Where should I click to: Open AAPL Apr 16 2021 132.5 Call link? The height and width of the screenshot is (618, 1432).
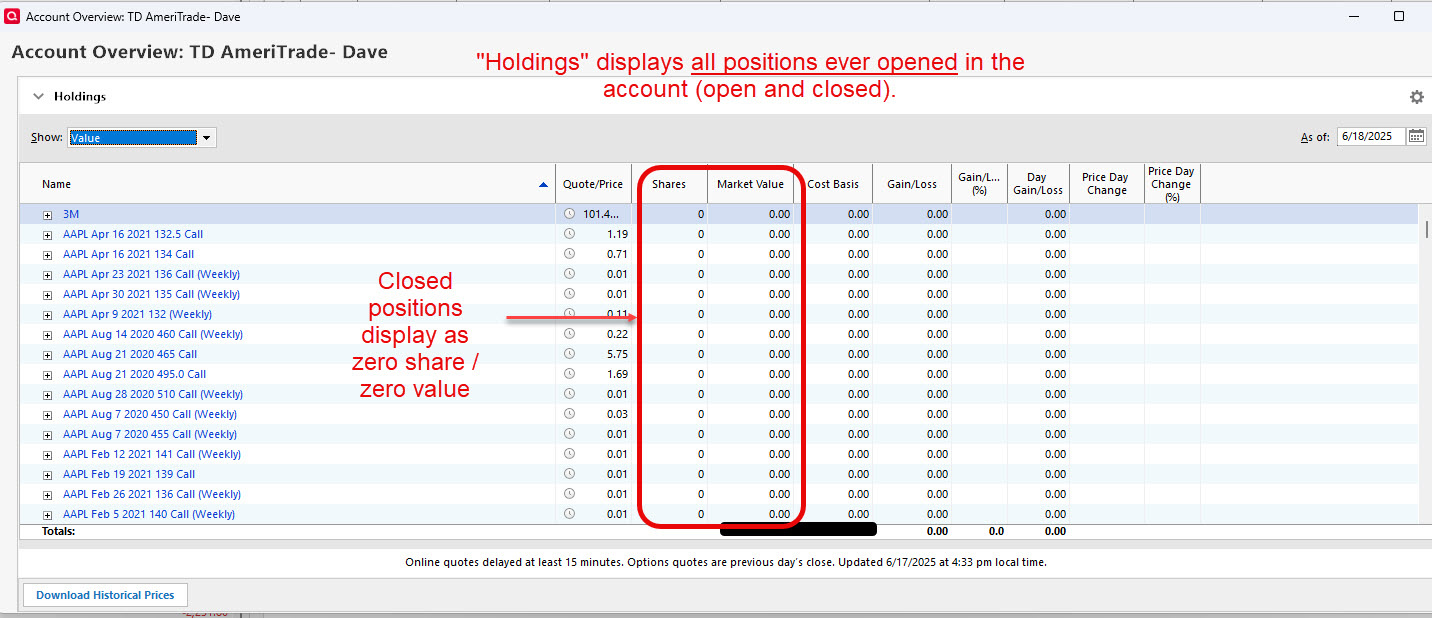[133, 234]
